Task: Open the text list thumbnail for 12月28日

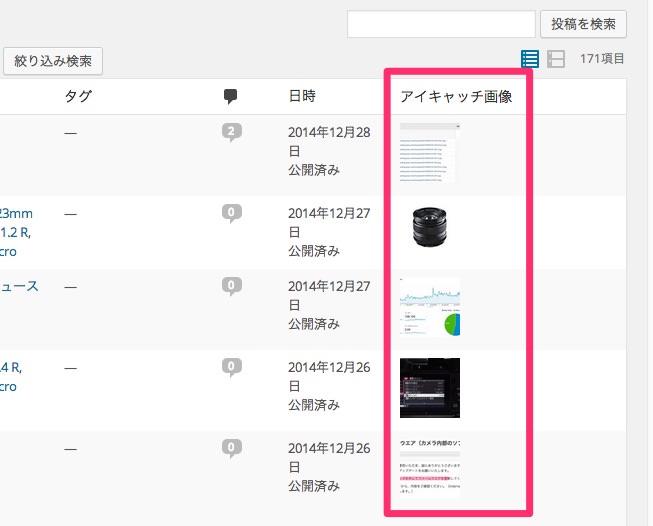Action: 430,152
